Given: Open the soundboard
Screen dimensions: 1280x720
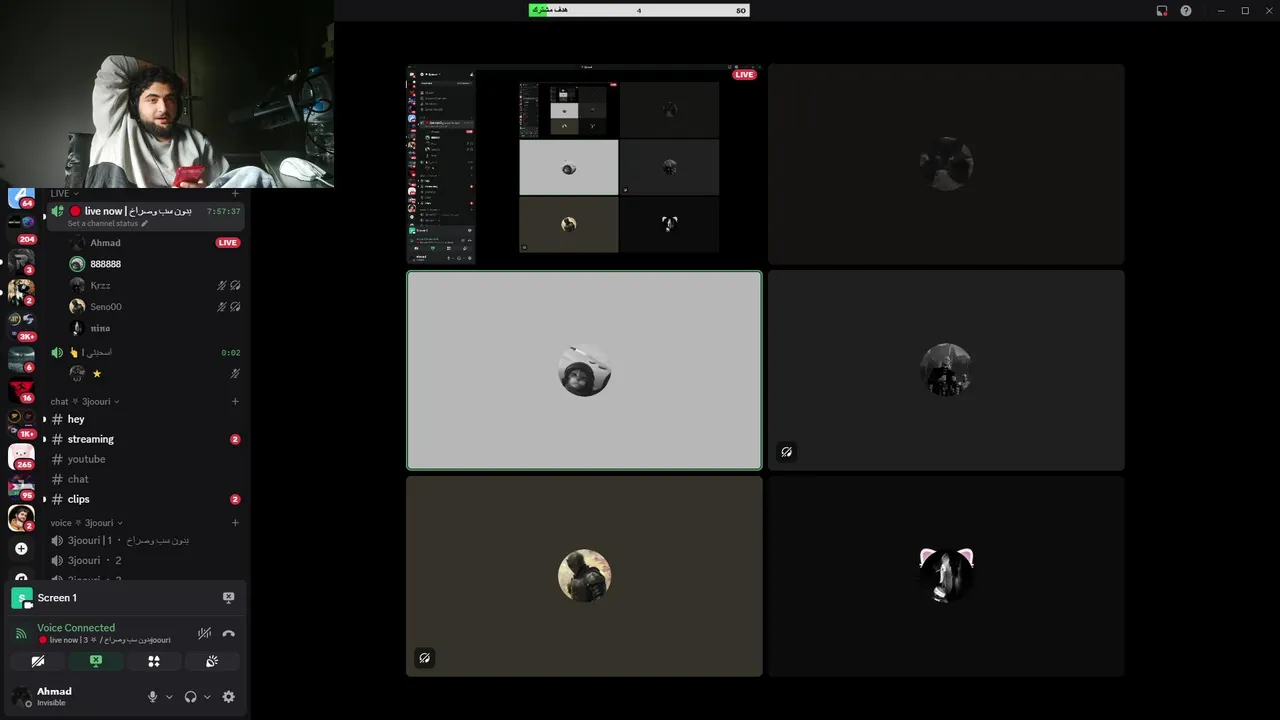Looking at the screenshot, I should (x=212, y=661).
